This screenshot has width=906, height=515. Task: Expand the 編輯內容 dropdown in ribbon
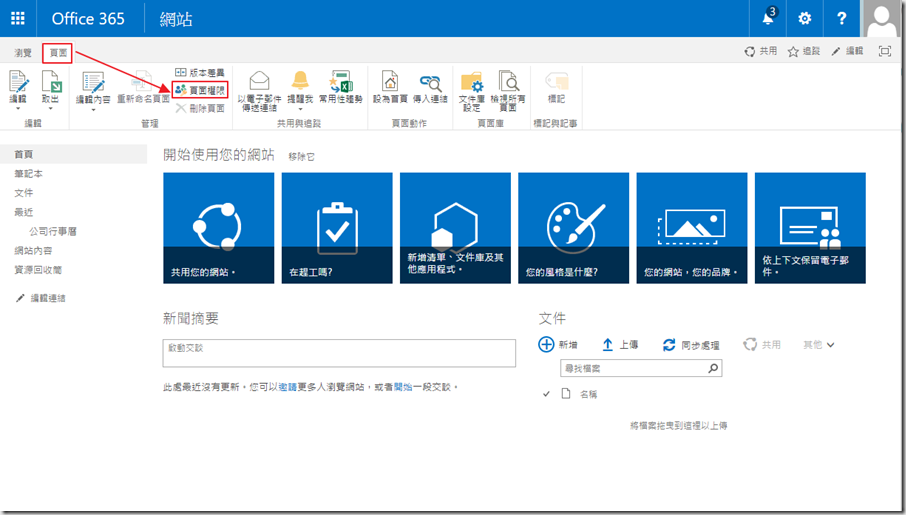click(x=93, y=109)
